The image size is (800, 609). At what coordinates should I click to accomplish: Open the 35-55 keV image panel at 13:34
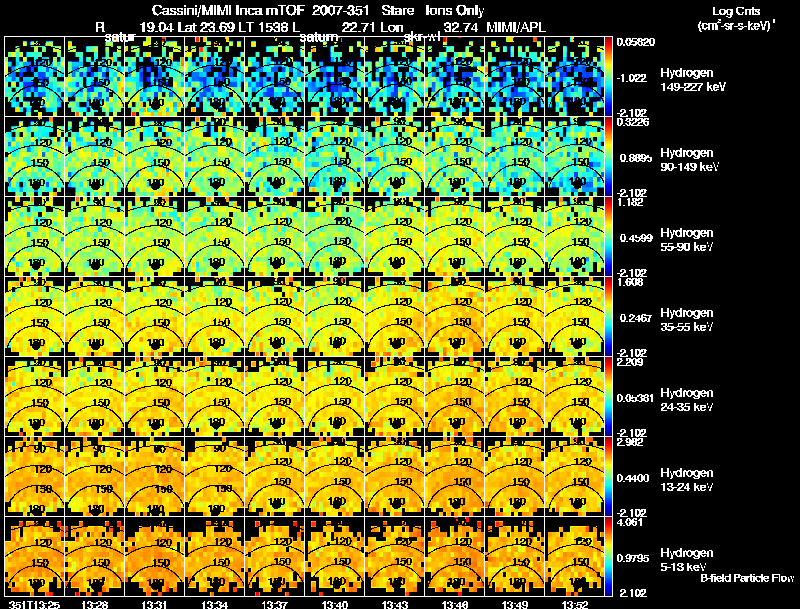click(x=215, y=316)
